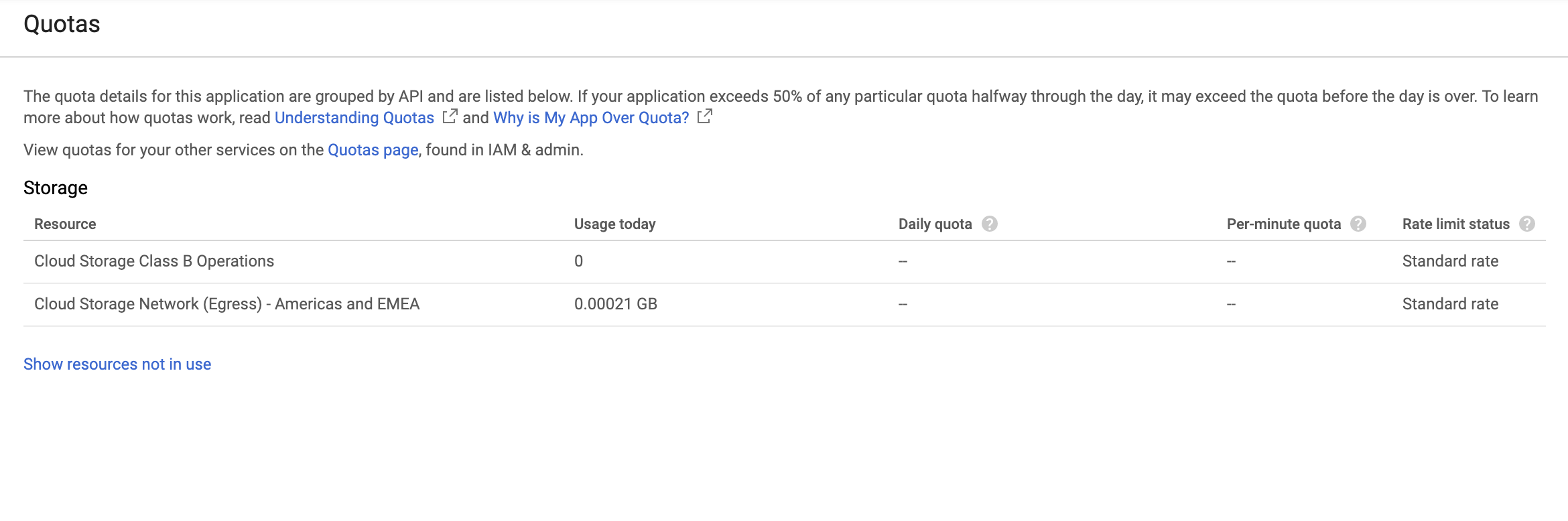The width and height of the screenshot is (1568, 521).
Task: Click Standard rate in Class B Operations row
Action: pyautogui.click(x=1450, y=261)
